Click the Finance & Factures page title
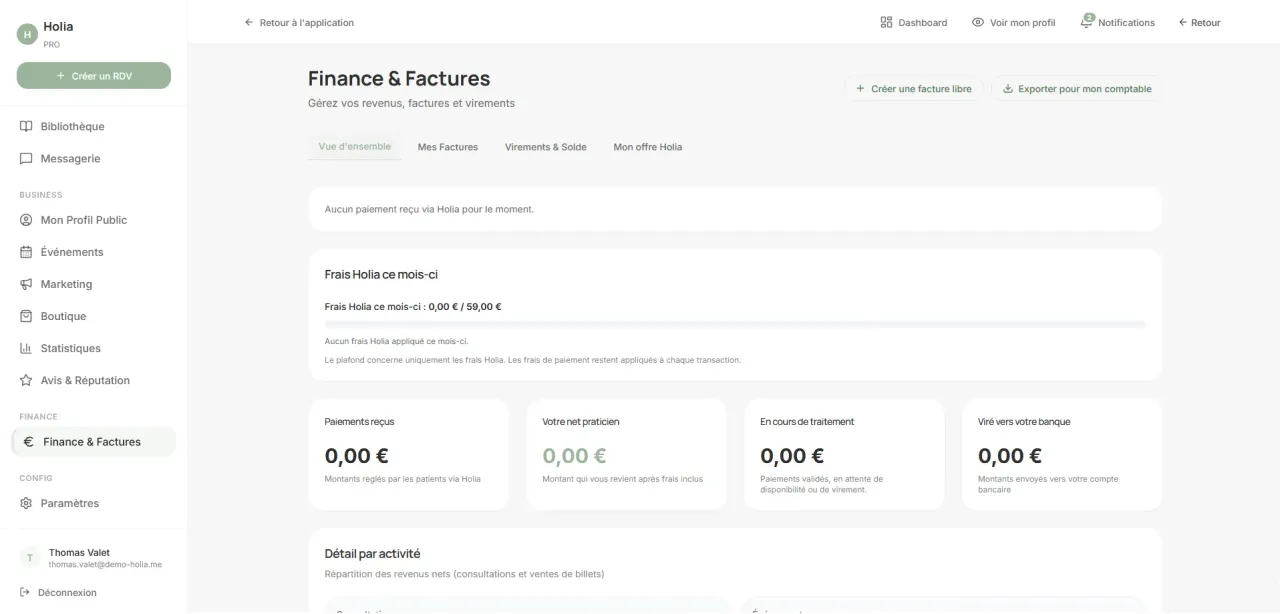Viewport: 1280px width, 614px height. (x=399, y=78)
